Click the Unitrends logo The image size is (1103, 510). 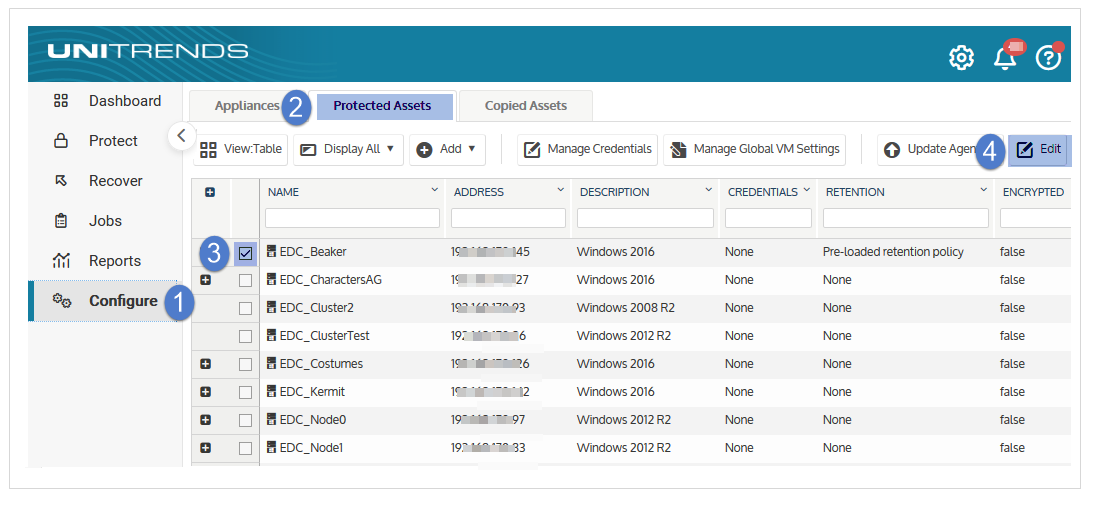coord(148,51)
